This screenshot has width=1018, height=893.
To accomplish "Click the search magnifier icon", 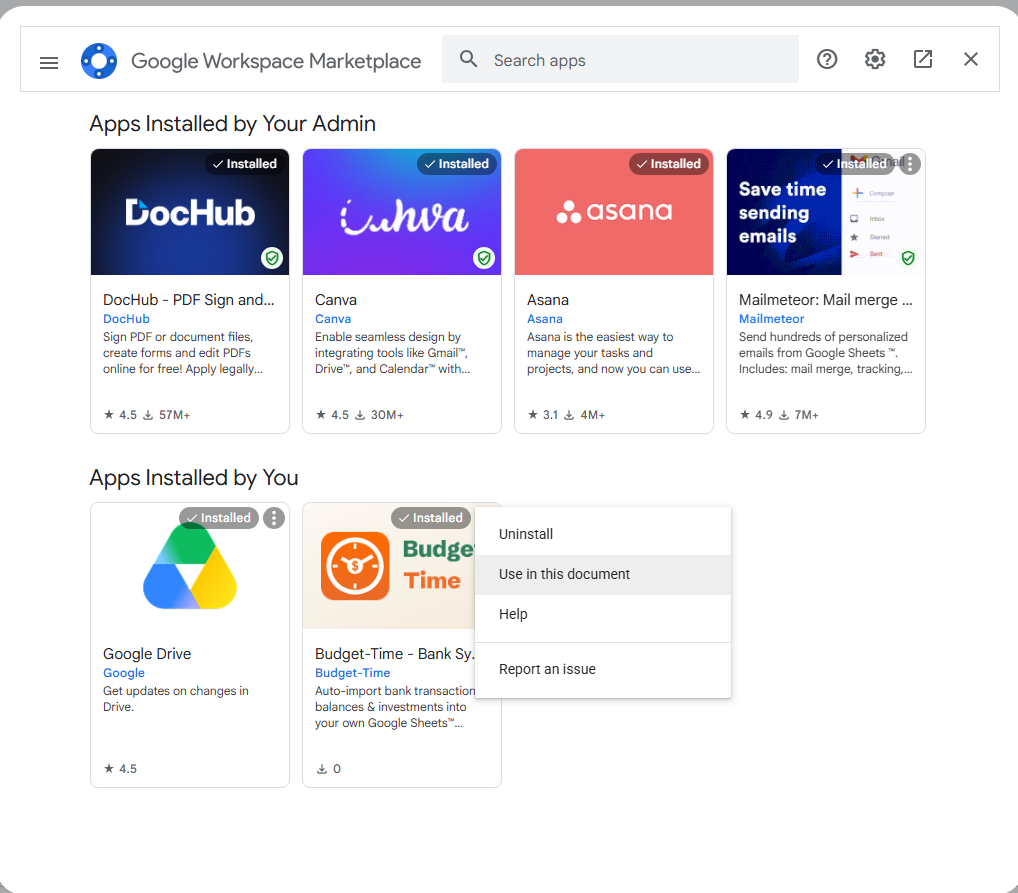I will [x=468, y=59].
